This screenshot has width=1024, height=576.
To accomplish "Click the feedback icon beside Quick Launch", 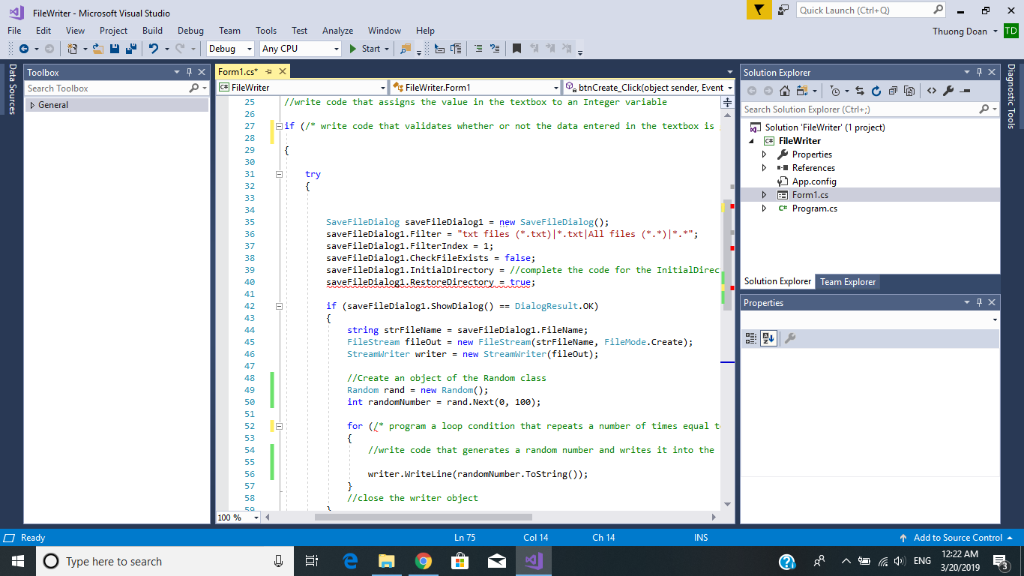I will (x=783, y=10).
